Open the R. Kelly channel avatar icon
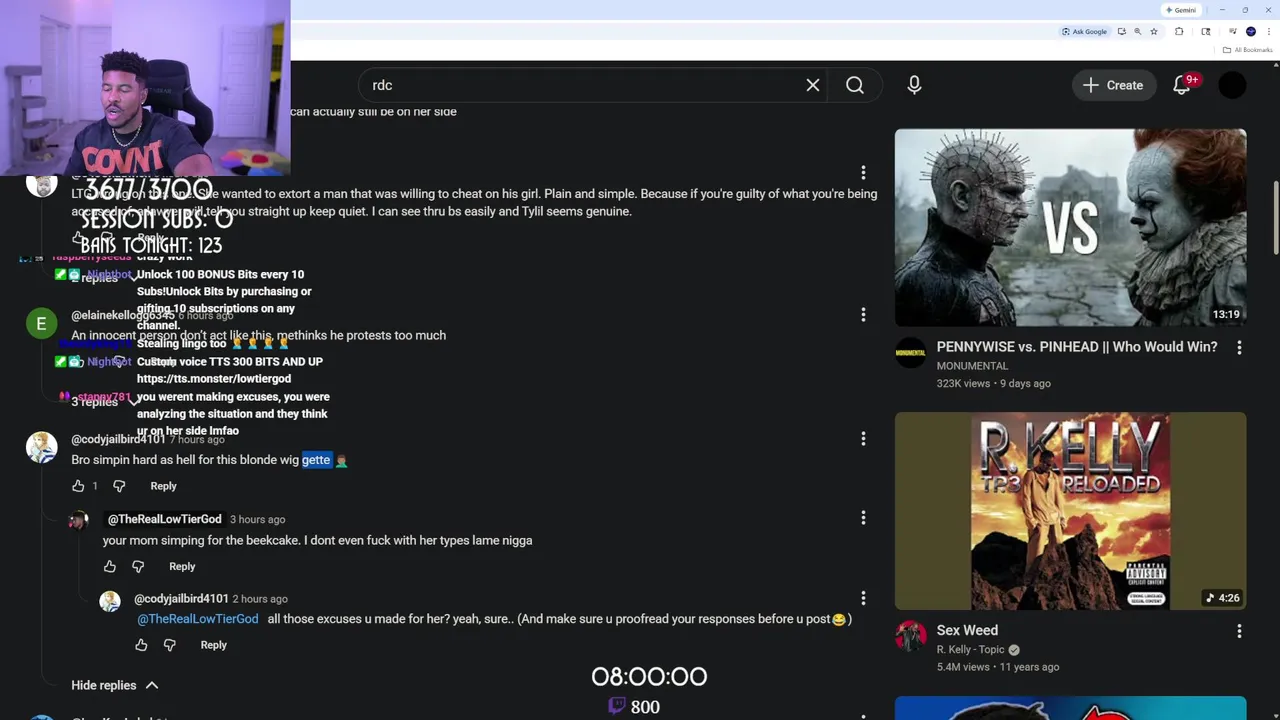Viewport: 1280px width, 720px height. tap(910, 635)
